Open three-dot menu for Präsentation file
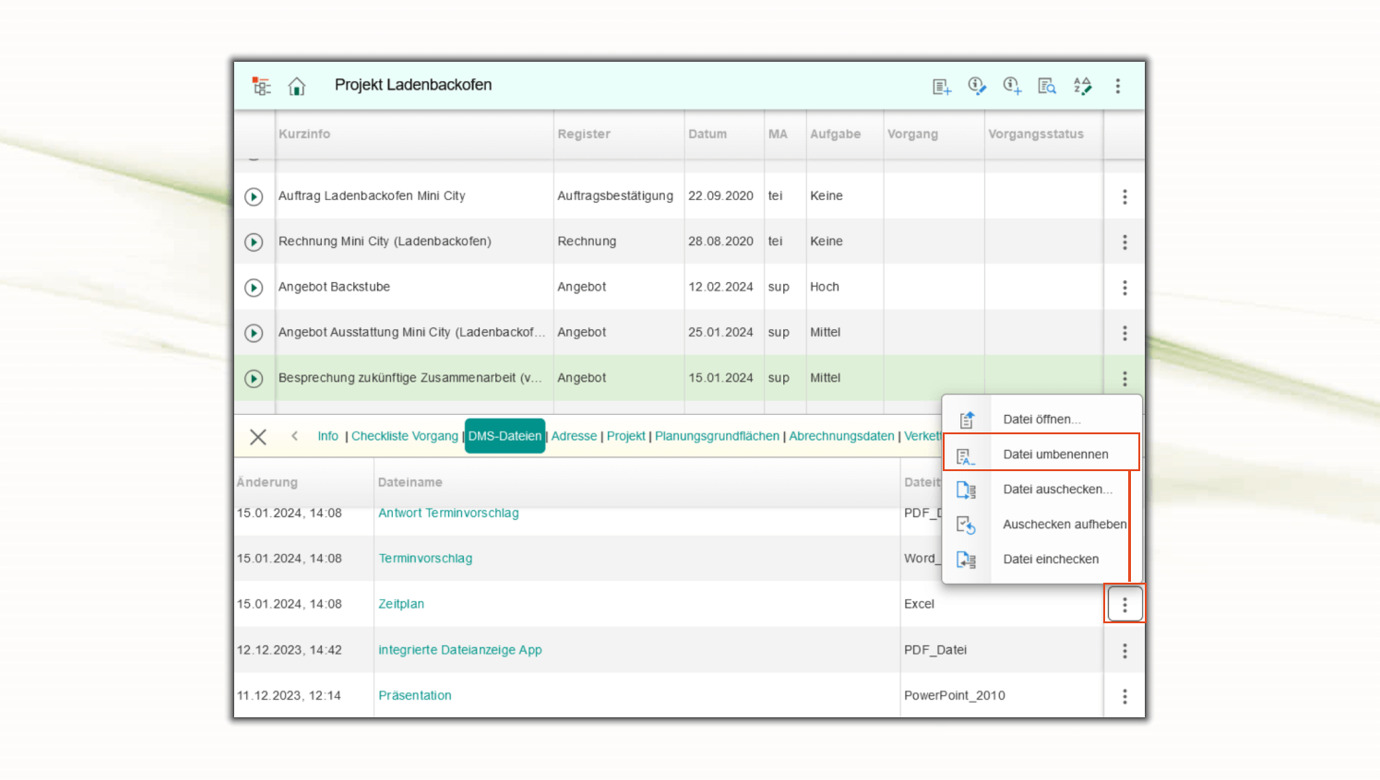 [1124, 696]
